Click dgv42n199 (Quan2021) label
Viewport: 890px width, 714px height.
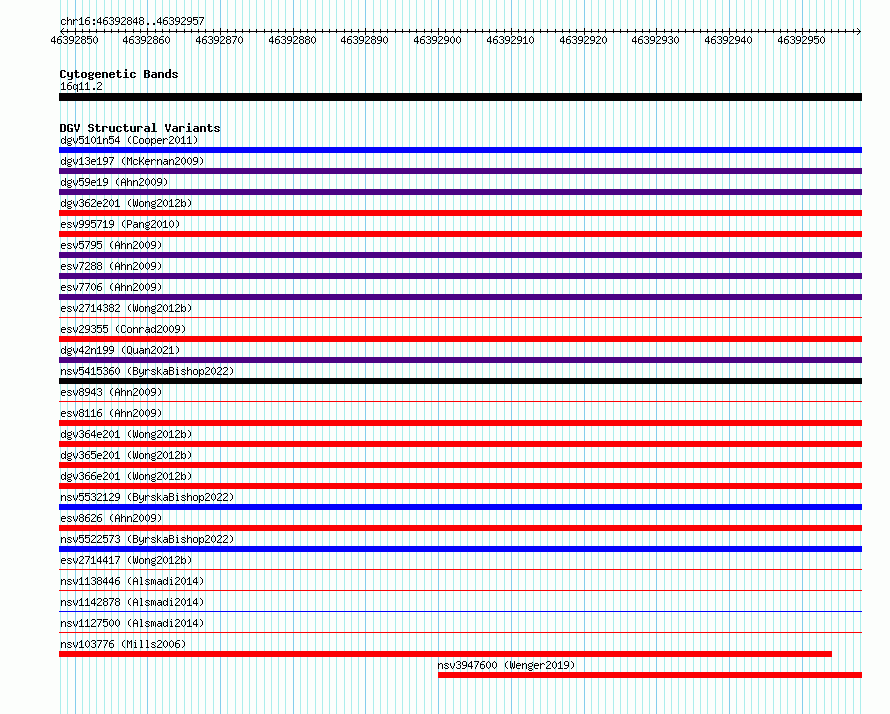point(120,350)
